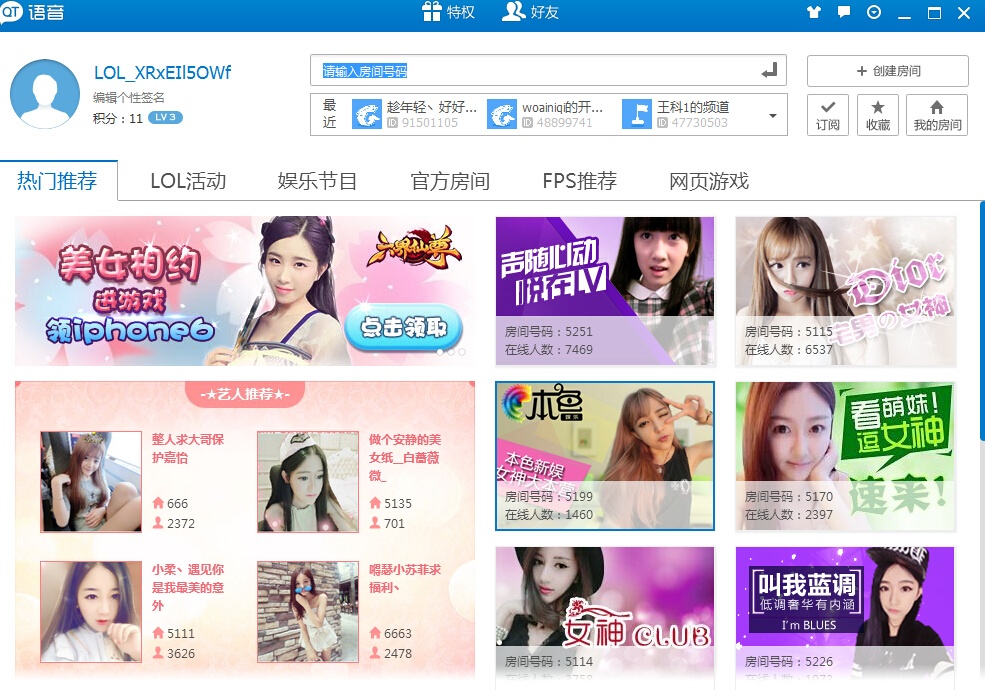Click the skin shirt icon in title bar
The width and height of the screenshot is (985, 690).
click(x=814, y=12)
